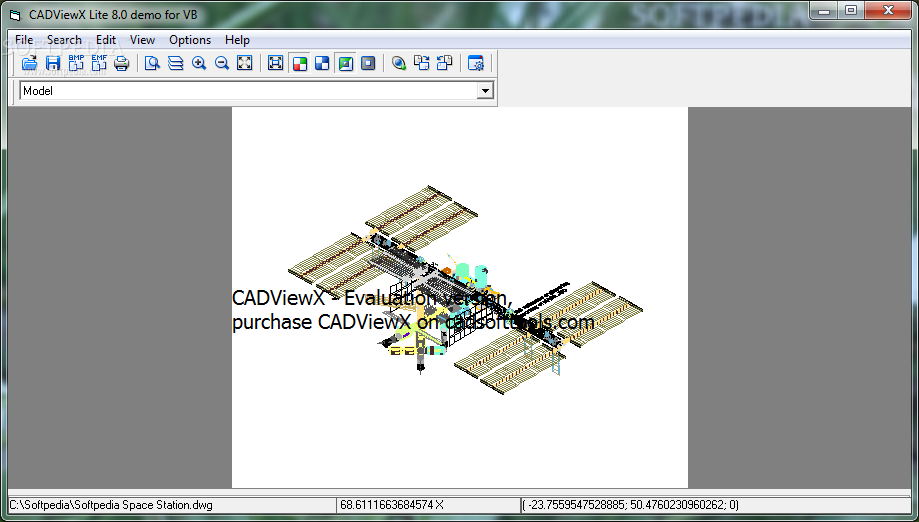Open the Search menu
919x522 pixels.
(x=64, y=40)
